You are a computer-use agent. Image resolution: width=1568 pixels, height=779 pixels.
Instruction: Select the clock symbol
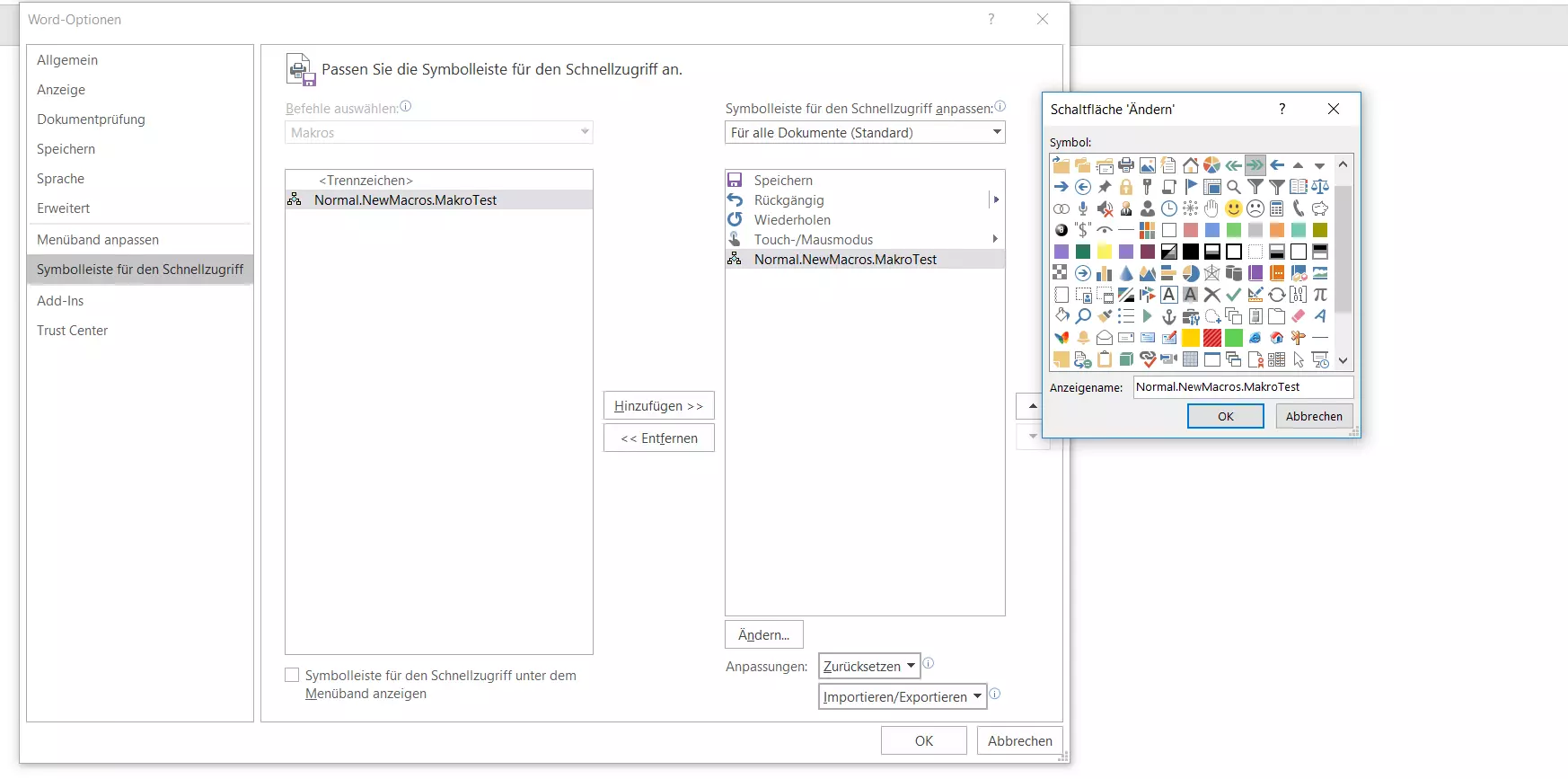tap(1169, 208)
